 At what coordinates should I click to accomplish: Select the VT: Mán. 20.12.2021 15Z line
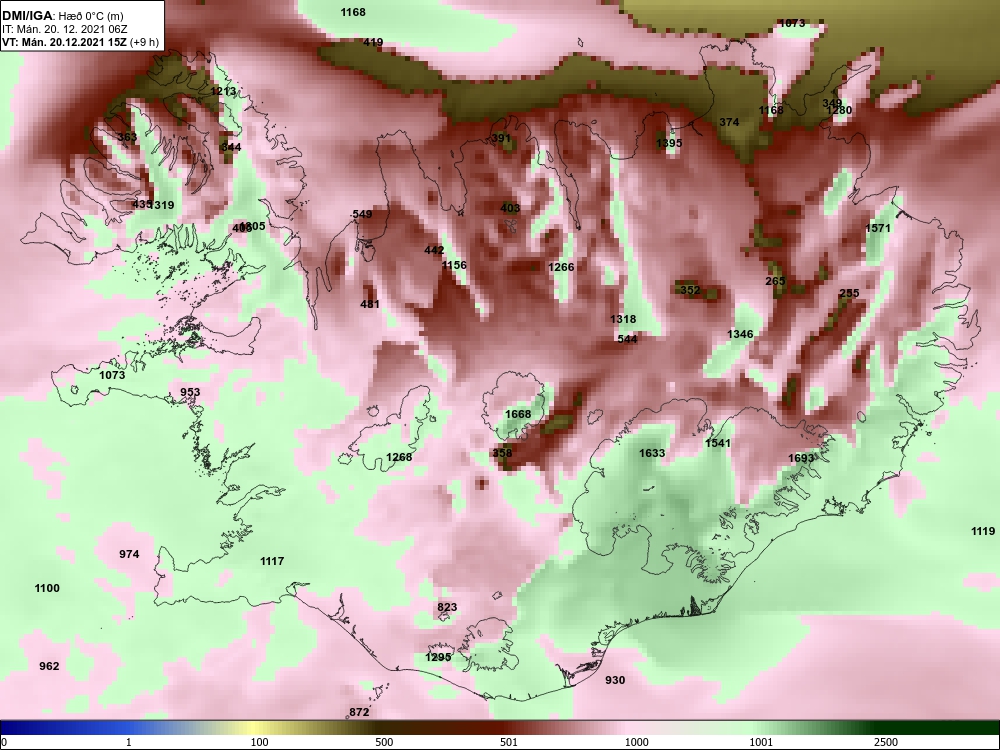tap(80, 43)
